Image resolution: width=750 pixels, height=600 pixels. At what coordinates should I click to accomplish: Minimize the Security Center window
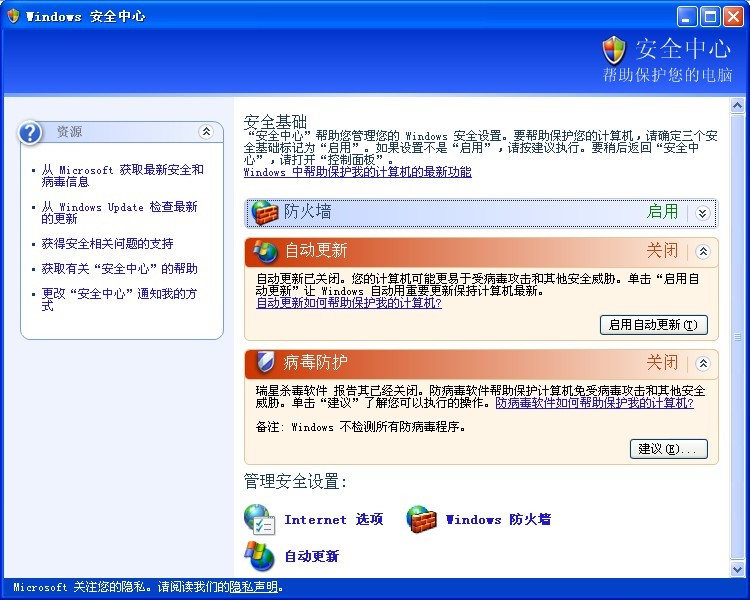click(x=686, y=17)
